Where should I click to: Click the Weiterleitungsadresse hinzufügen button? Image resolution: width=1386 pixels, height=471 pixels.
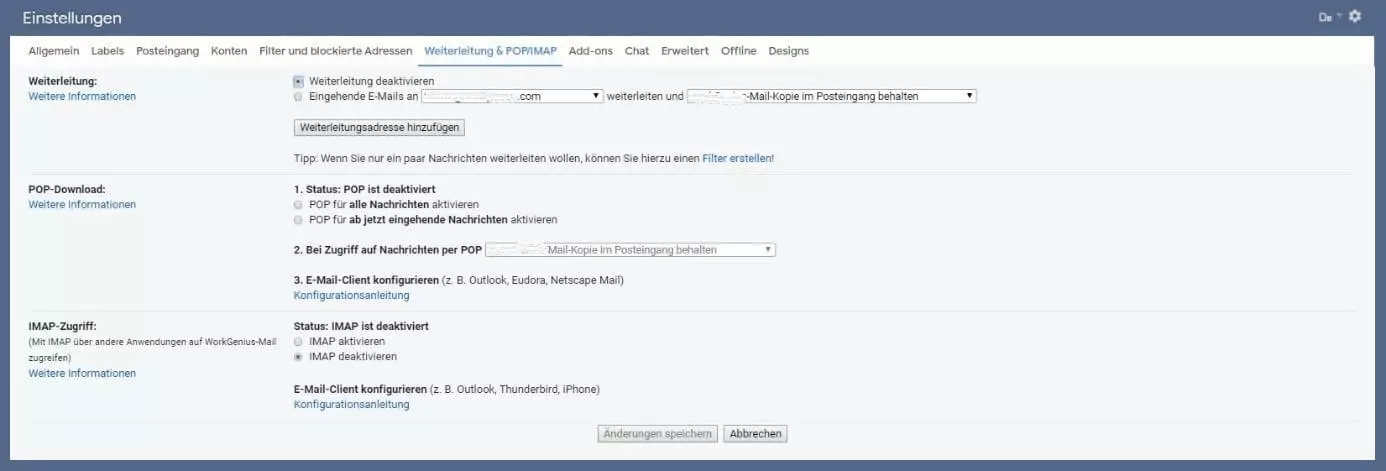(379, 128)
